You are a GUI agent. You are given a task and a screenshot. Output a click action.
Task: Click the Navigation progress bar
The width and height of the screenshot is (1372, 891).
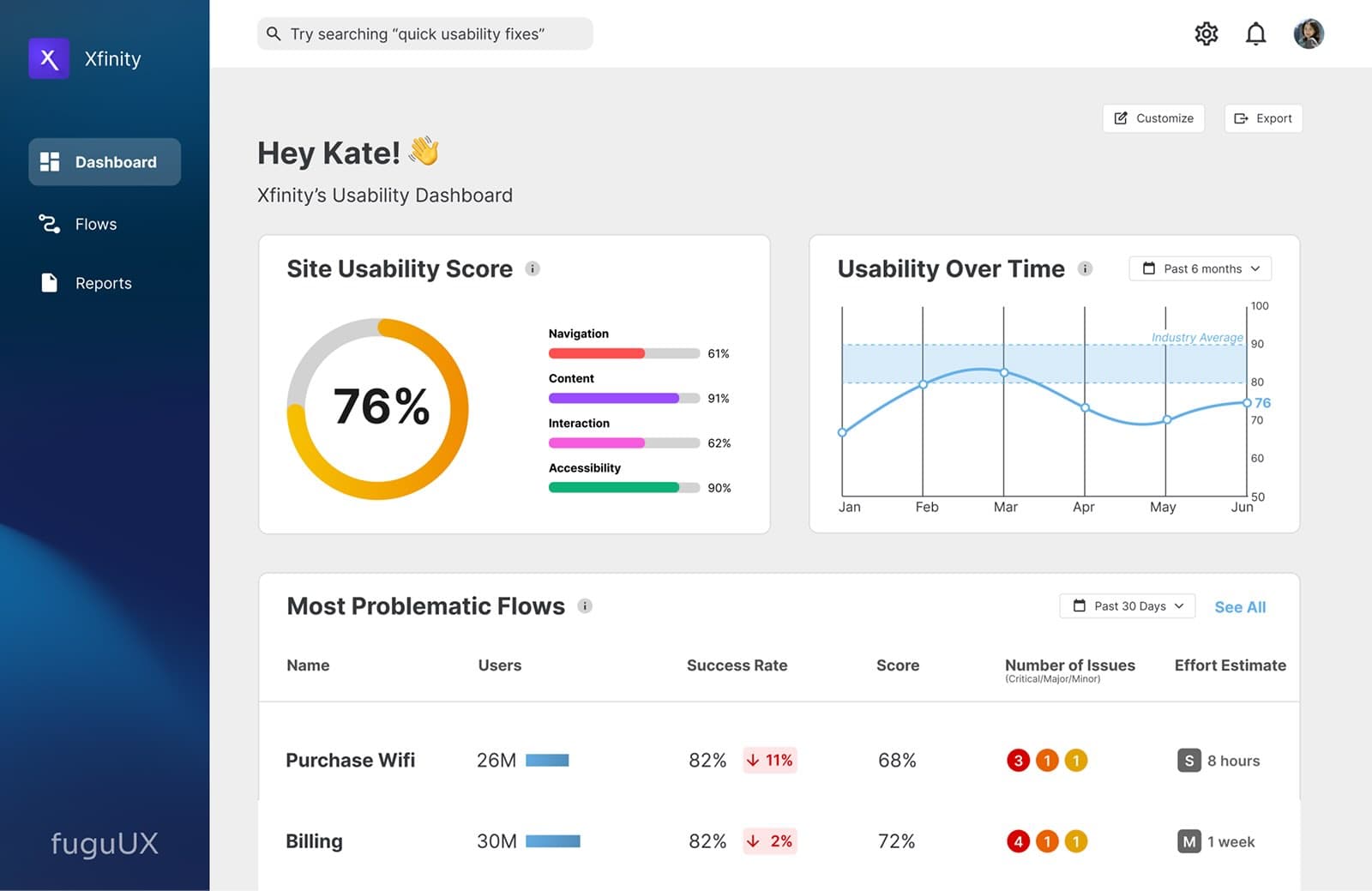(624, 353)
